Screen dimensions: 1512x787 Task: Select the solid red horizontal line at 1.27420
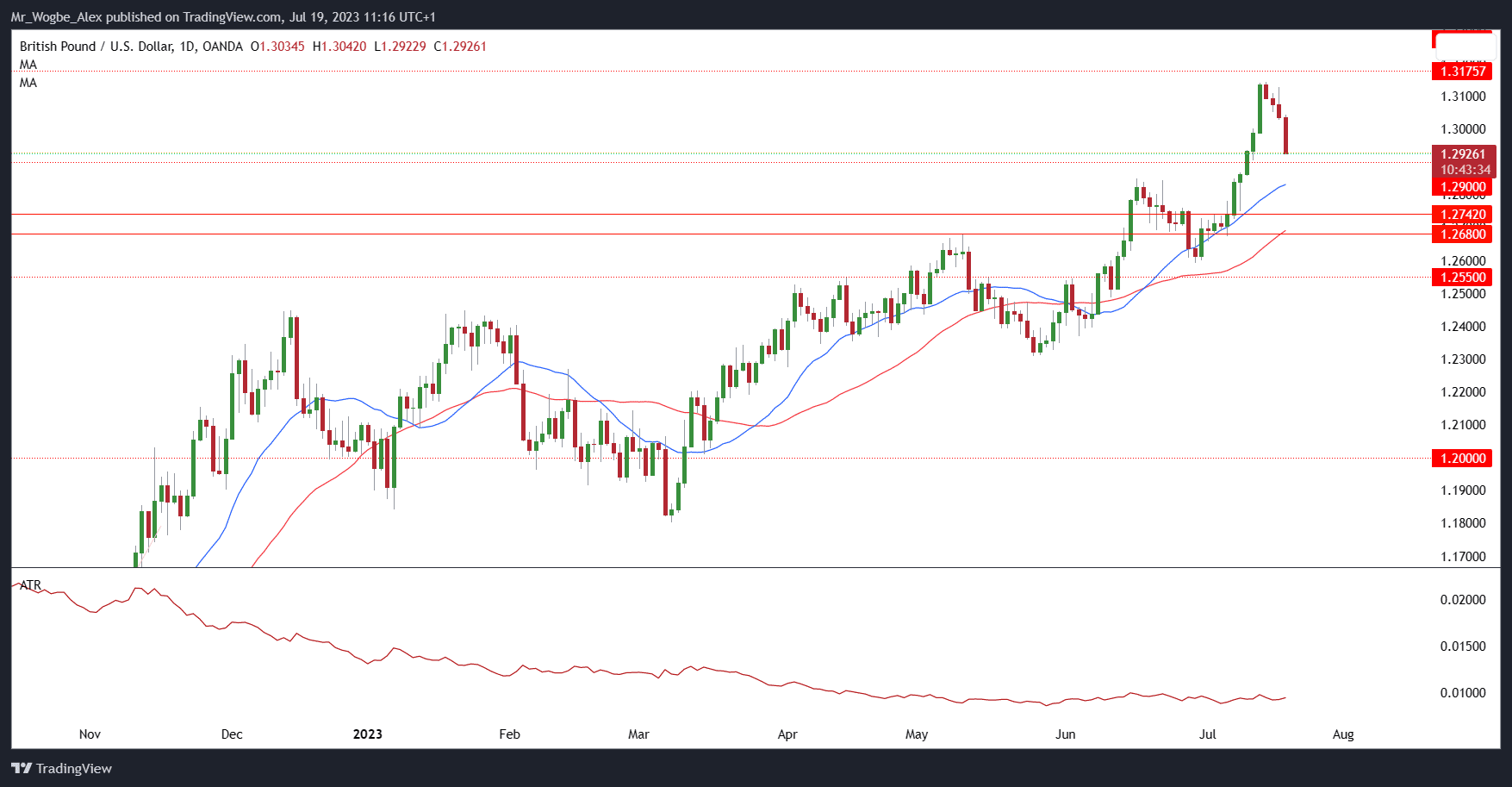(721, 215)
